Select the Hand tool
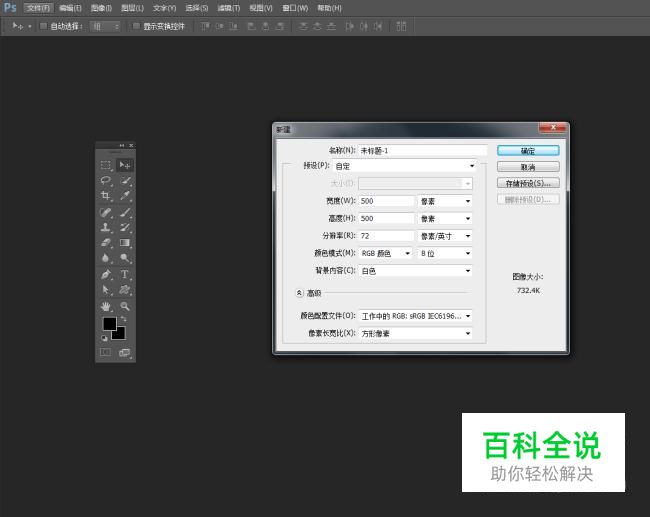650x517 pixels. [106, 306]
